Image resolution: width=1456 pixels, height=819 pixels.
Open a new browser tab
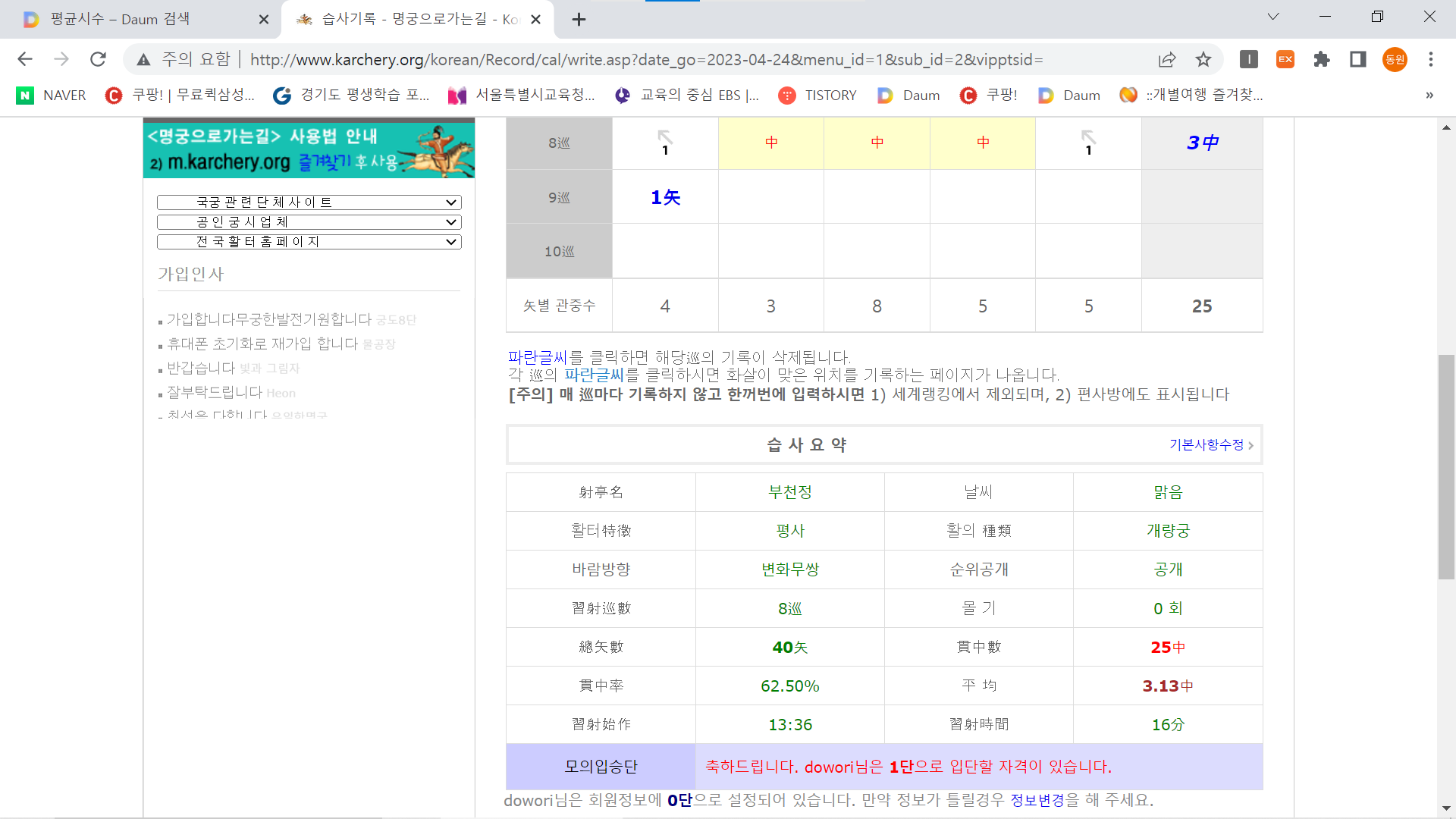pyautogui.click(x=579, y=19)
